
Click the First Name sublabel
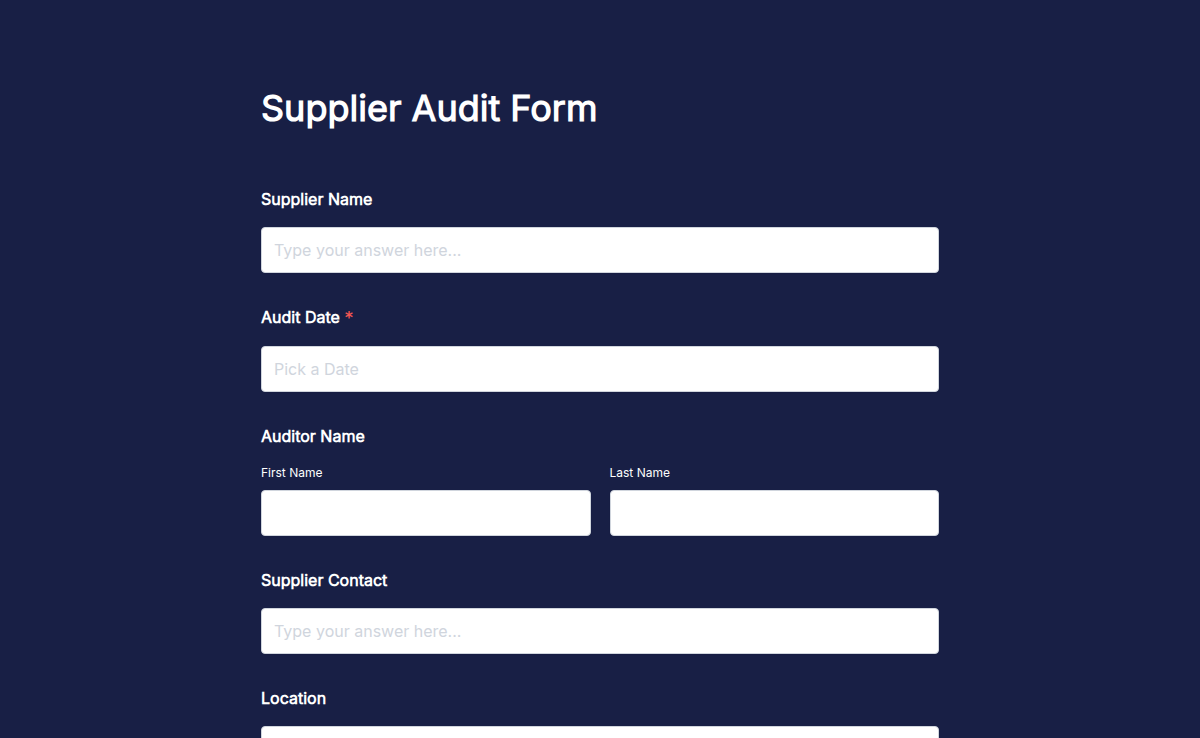click(x=291, y=472)
